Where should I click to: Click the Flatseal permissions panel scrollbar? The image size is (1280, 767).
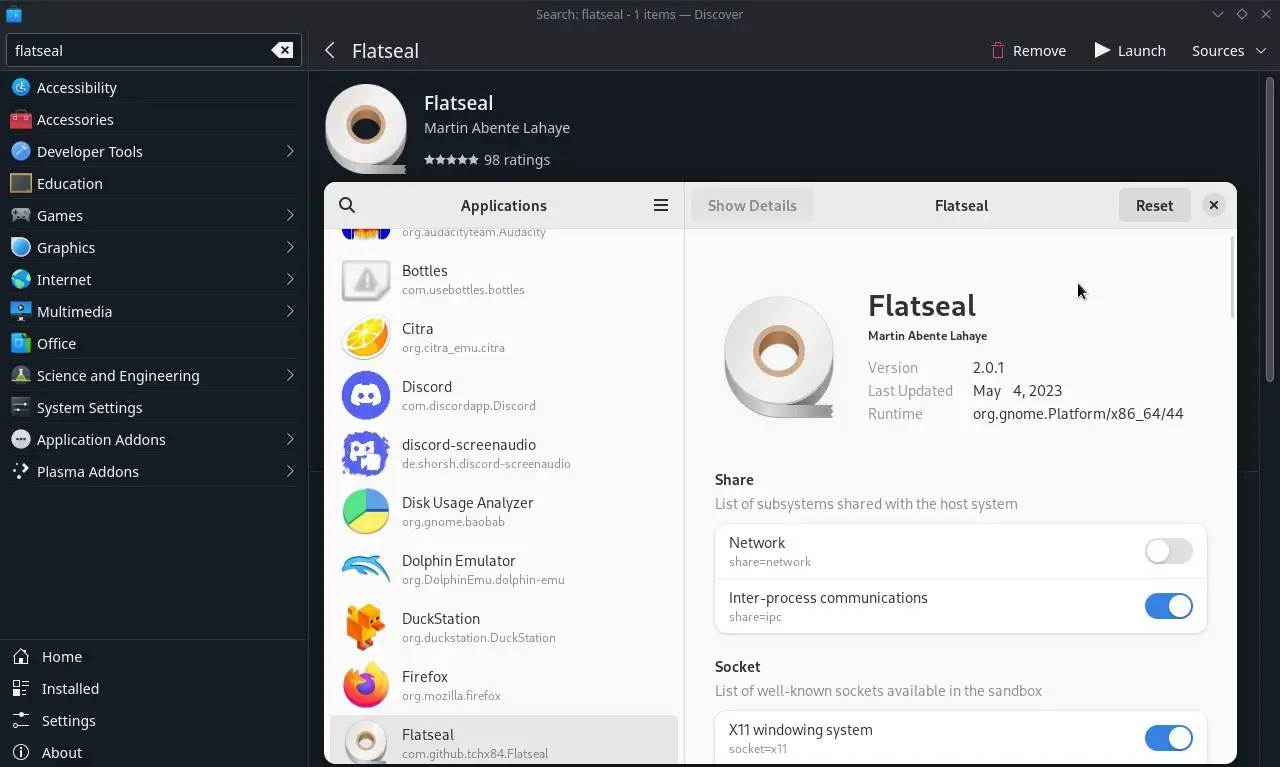click(1232, 278)
